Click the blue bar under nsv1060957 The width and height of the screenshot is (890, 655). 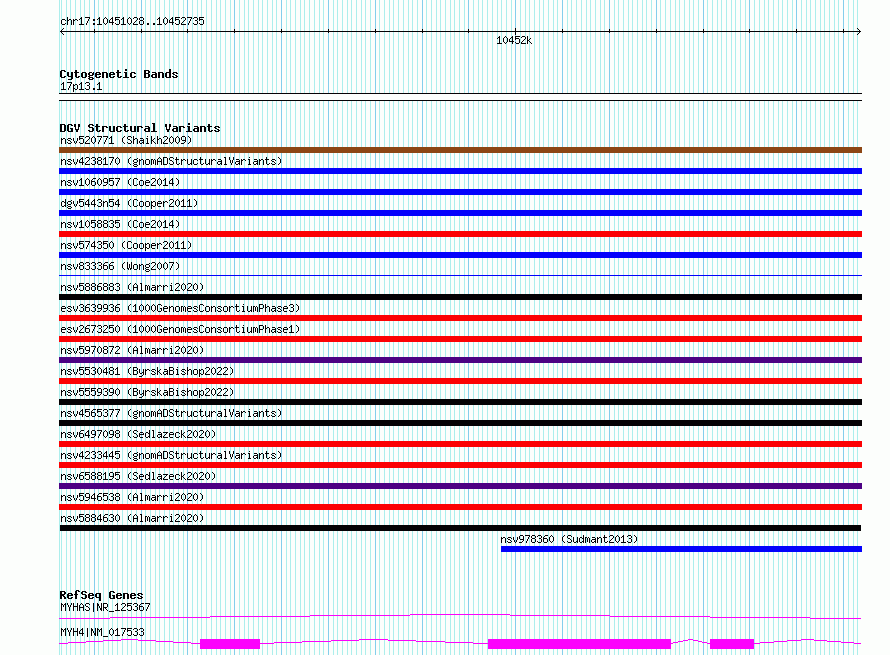(460, 192)
